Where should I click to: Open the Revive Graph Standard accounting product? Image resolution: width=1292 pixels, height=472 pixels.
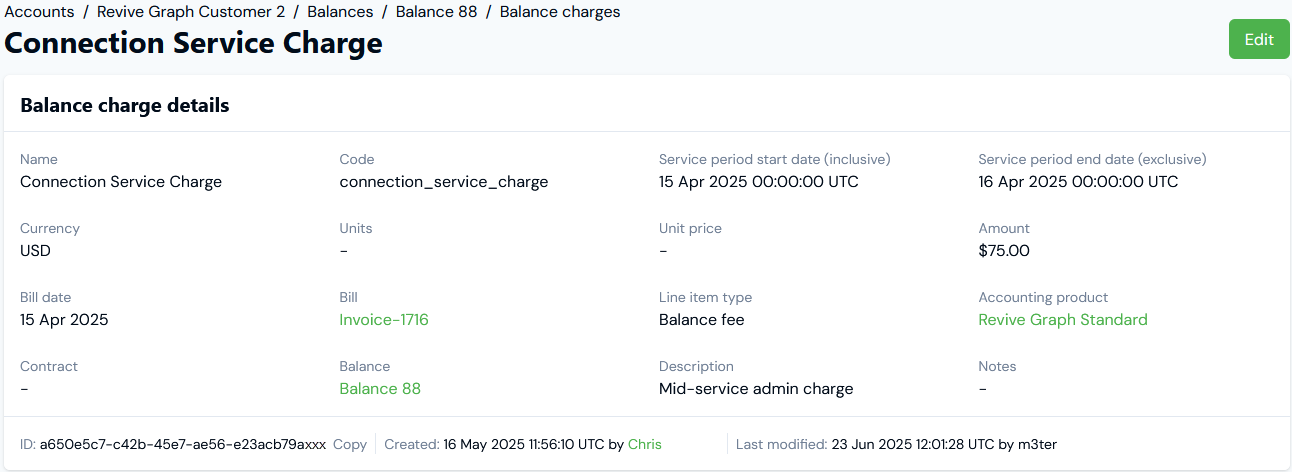point(1062,320)
